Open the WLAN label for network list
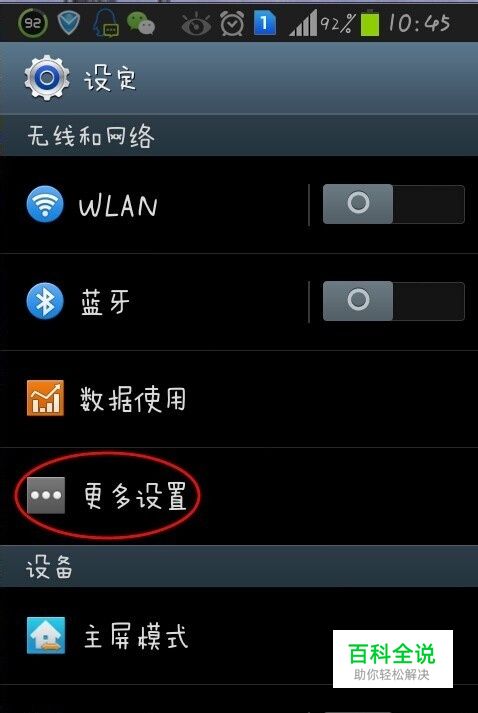 118,206
